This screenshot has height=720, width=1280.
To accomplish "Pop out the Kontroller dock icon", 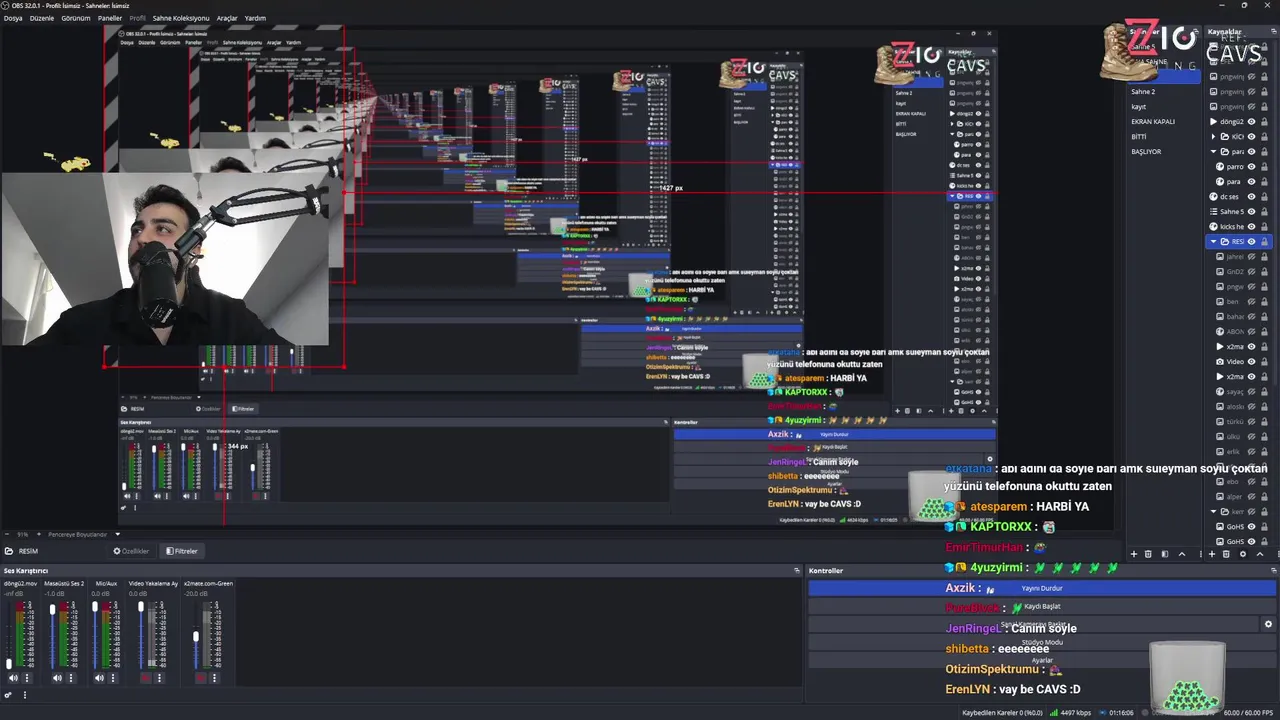I will point(1273,570).
